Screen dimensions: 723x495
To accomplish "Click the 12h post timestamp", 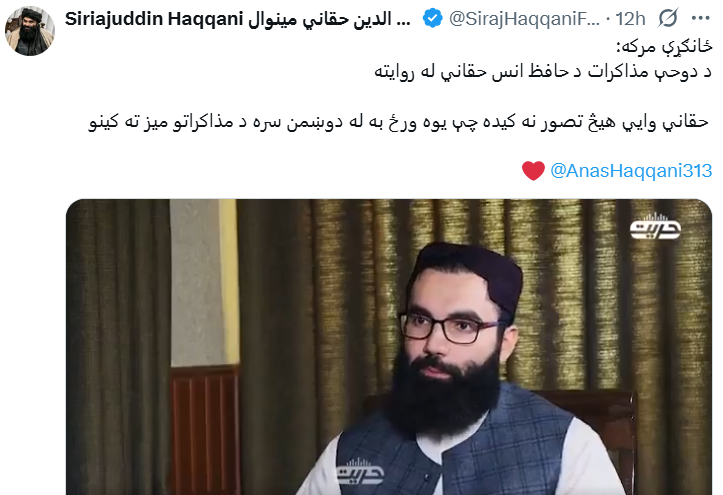I will tap(630, 19).
